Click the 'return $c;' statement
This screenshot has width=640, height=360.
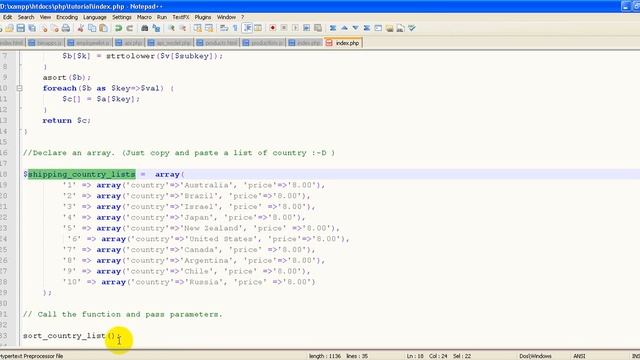point(67,120)
